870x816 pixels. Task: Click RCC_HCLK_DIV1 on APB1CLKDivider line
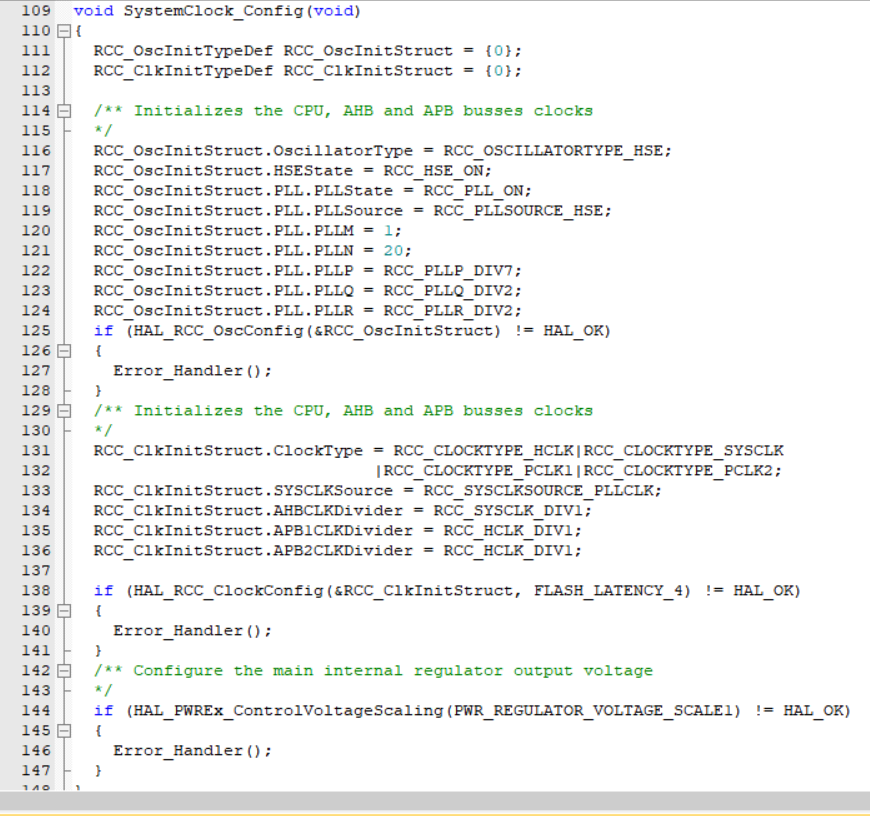(508, 530)
